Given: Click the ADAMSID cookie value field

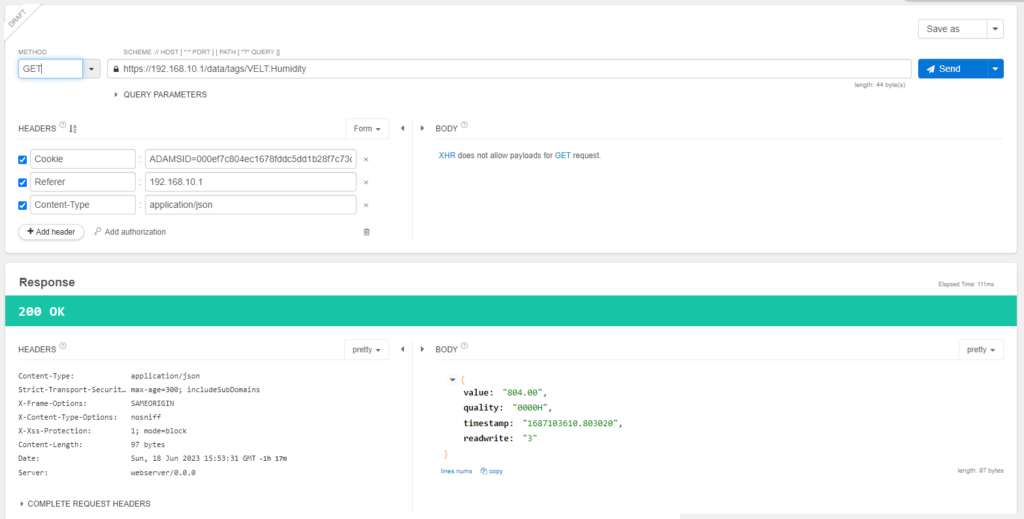Looking at the screenshot, I should (x=251, y=159).
